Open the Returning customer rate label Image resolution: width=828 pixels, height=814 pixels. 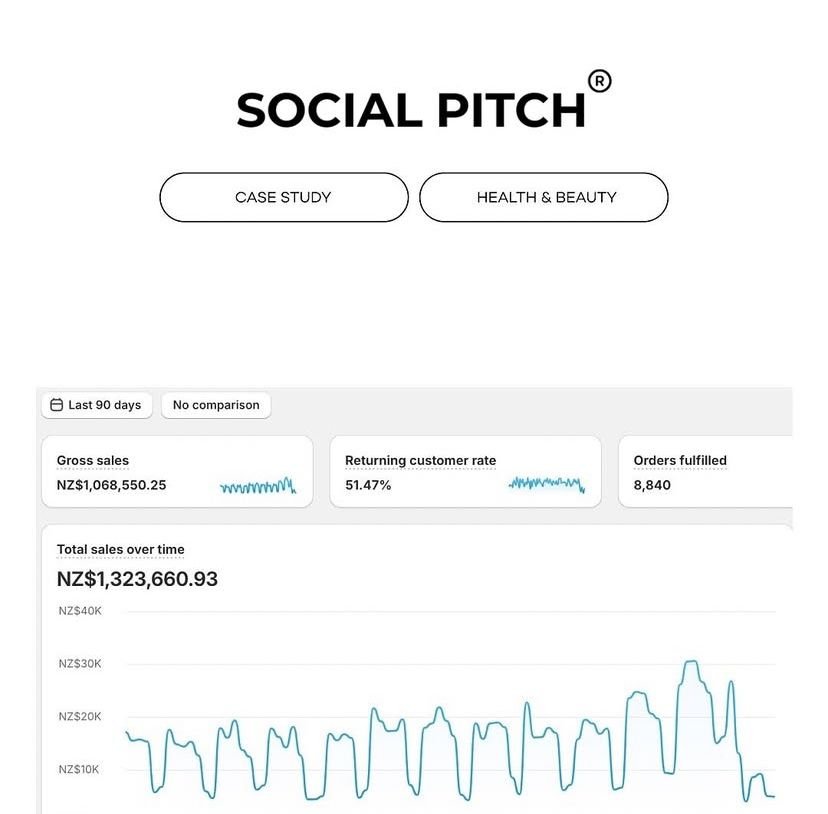[x=420, y=461]
